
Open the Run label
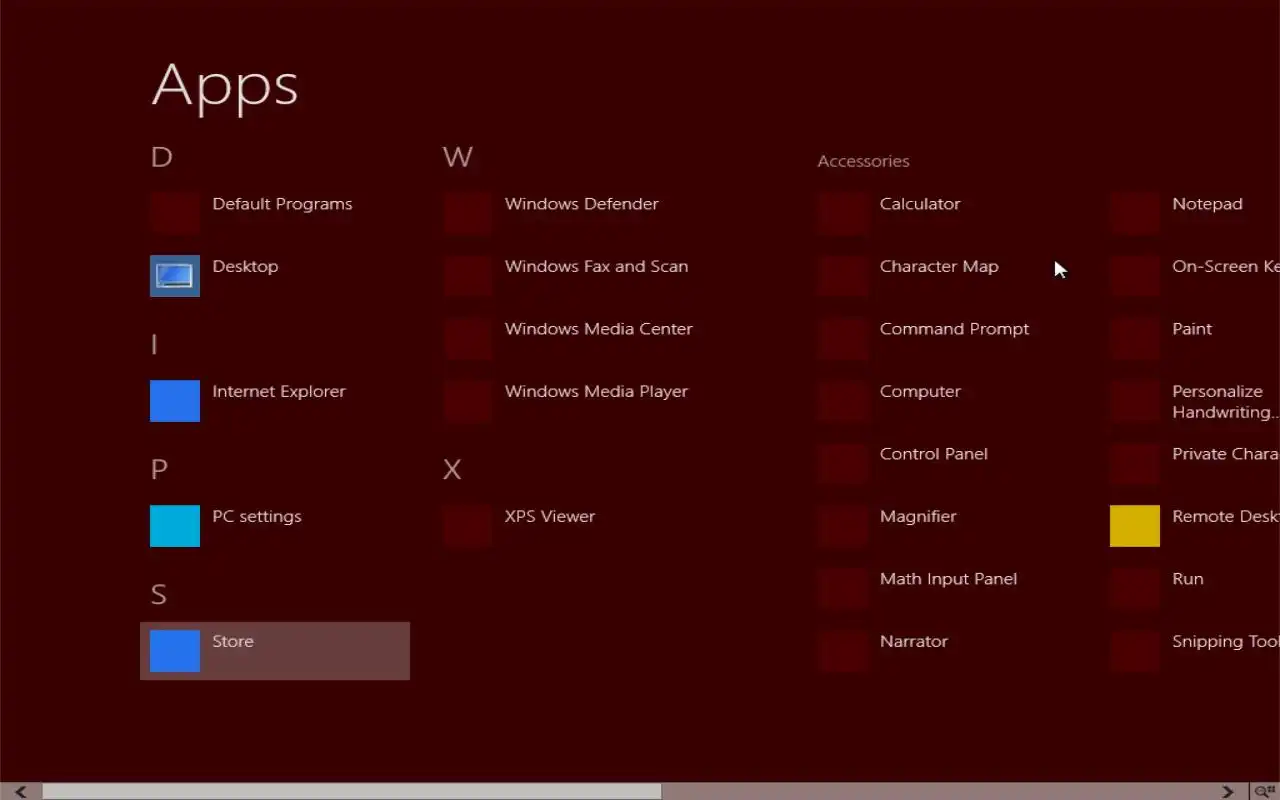pos(1188,579)
